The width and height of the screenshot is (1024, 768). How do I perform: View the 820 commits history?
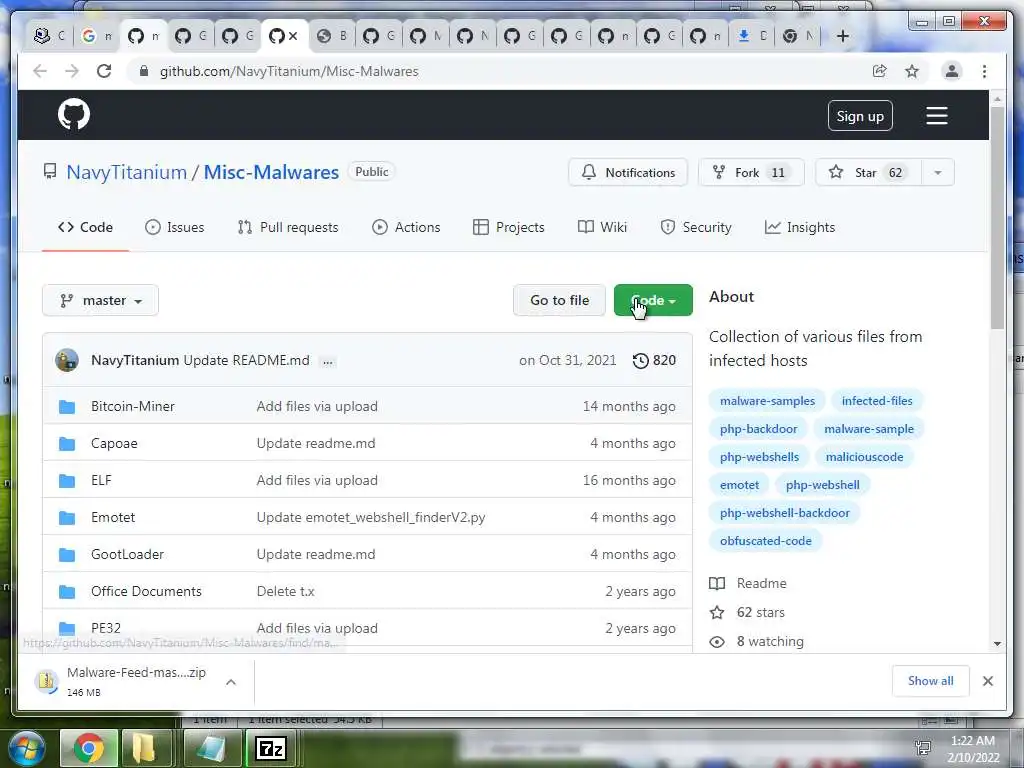[x=654, y=360]
